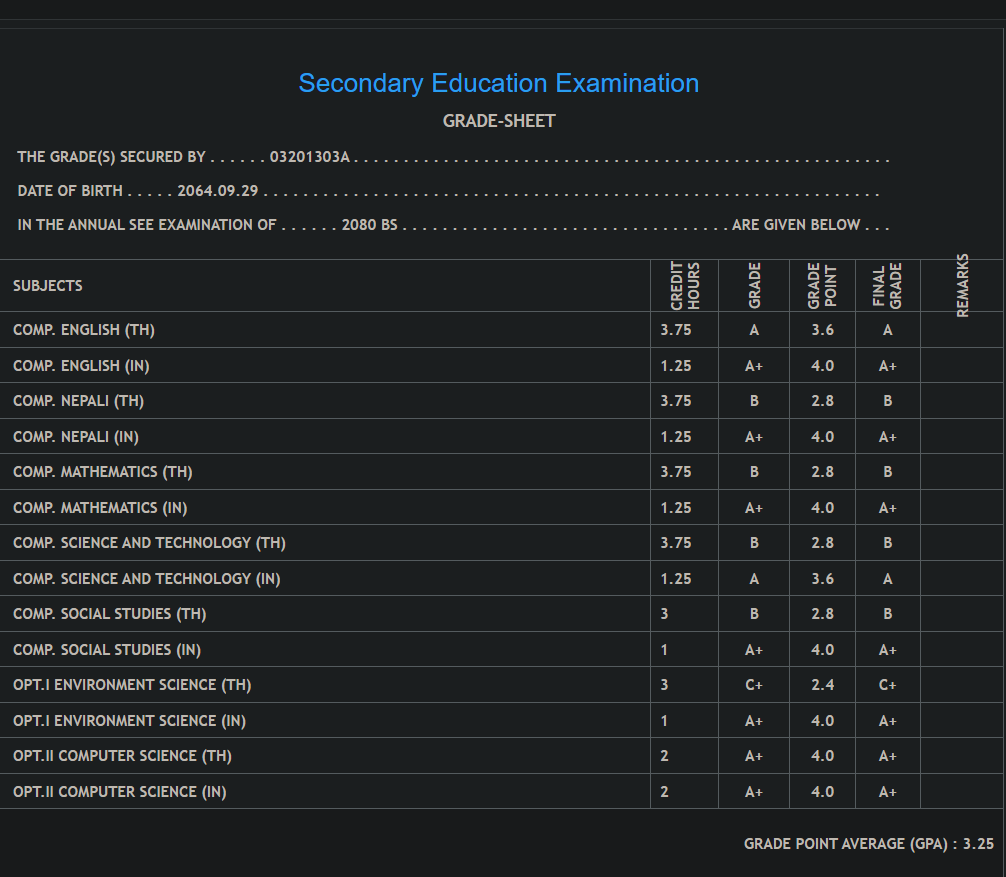Click the exam year 2080 BS
Image resolution: width=1006 pixels, height=877 pixels.
click(x=369, y=225)
